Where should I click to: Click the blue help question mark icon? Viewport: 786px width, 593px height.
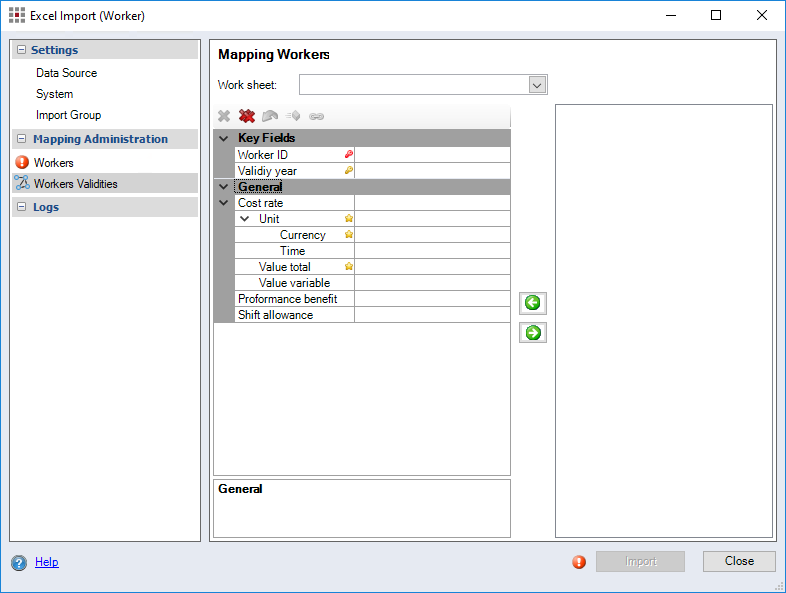coord(19,563)
